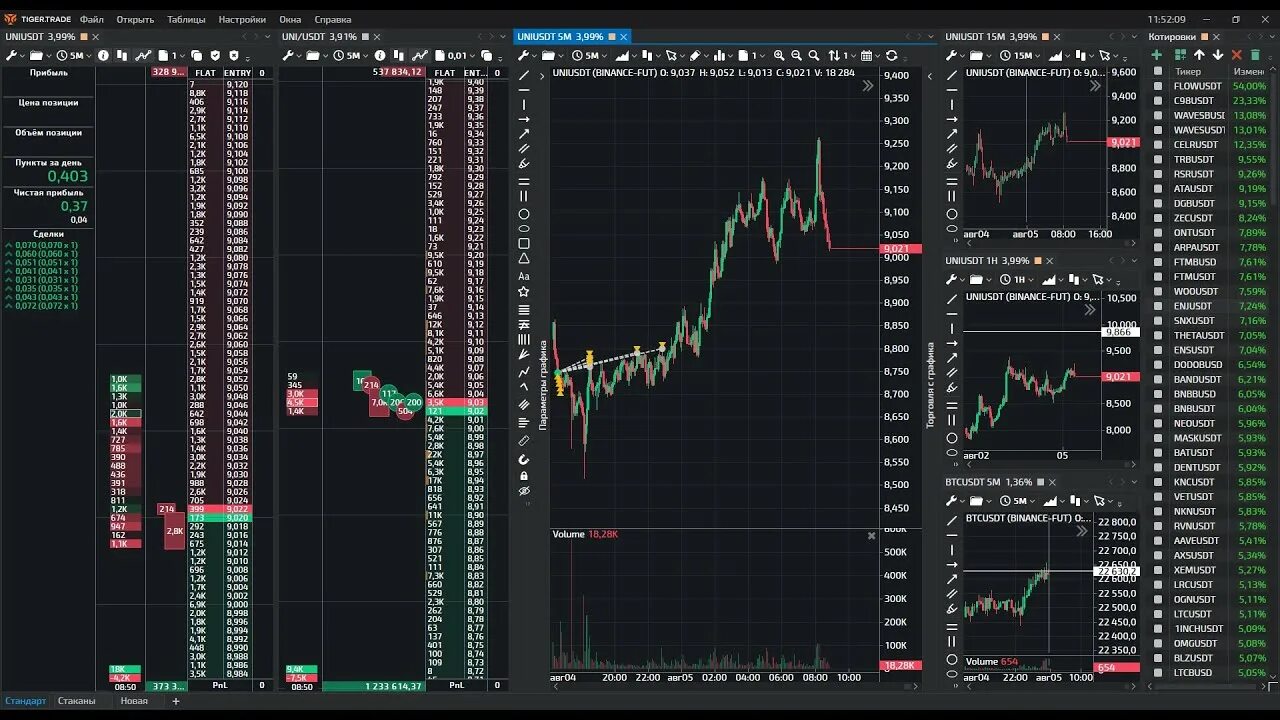Click PnL button under UNIUSDT order book
Viewport: 1280px width, 720px height.
click(x=220, y=686)
